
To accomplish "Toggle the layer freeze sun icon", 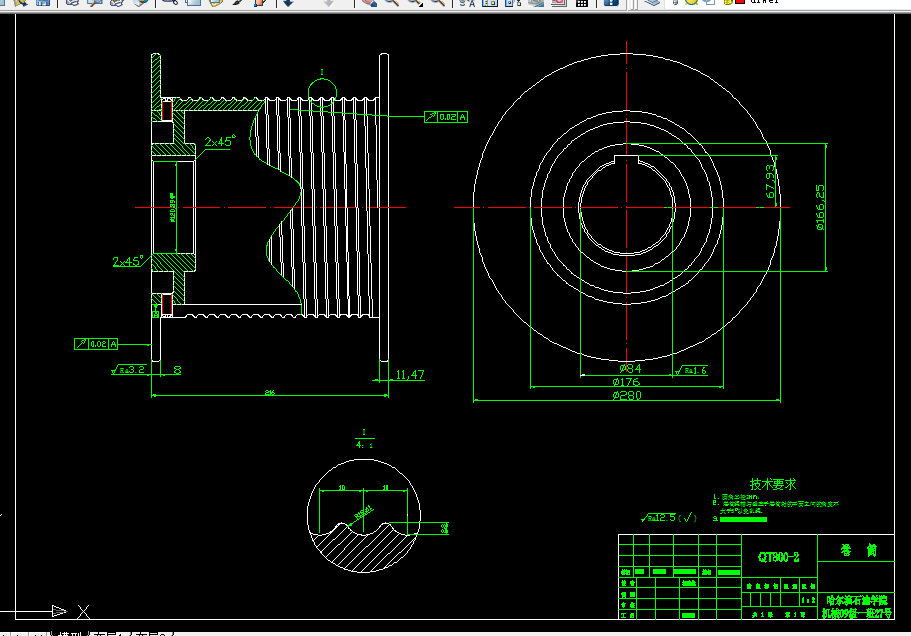I will pyautogui.click(x=691, y=2).
